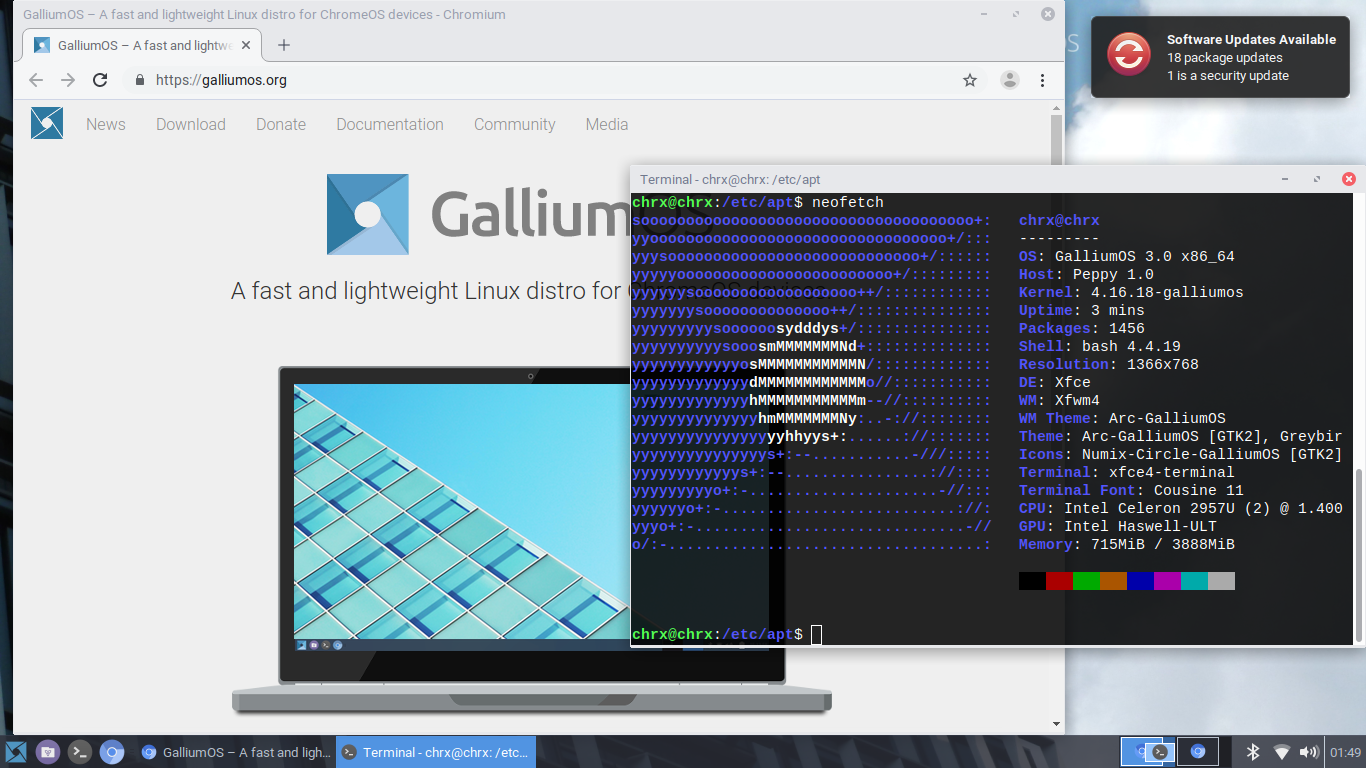Open the Documentation page
Screen dimensions: 1366x768
click(390, 124)
